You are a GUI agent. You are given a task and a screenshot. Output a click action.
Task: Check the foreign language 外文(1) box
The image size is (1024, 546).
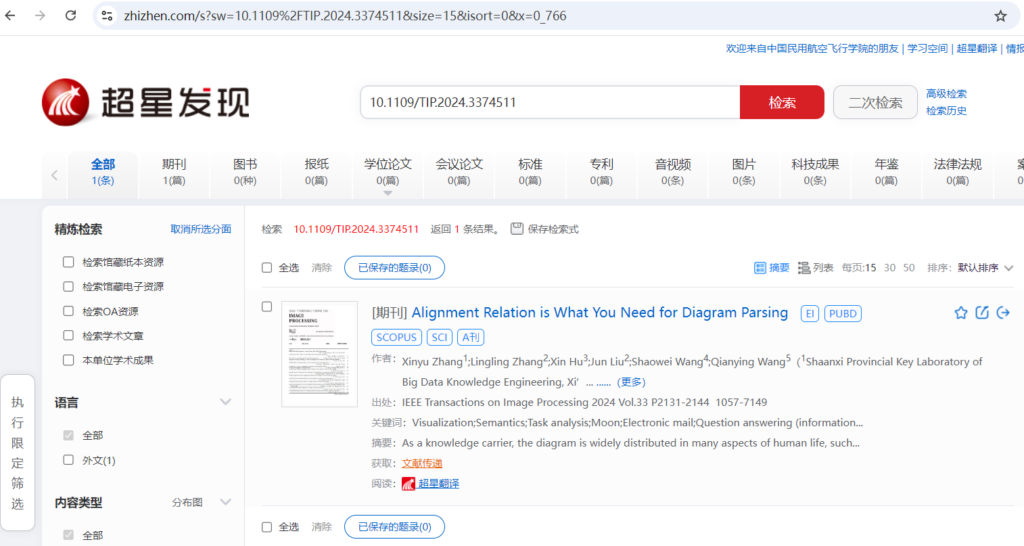[x=69, y=460]
